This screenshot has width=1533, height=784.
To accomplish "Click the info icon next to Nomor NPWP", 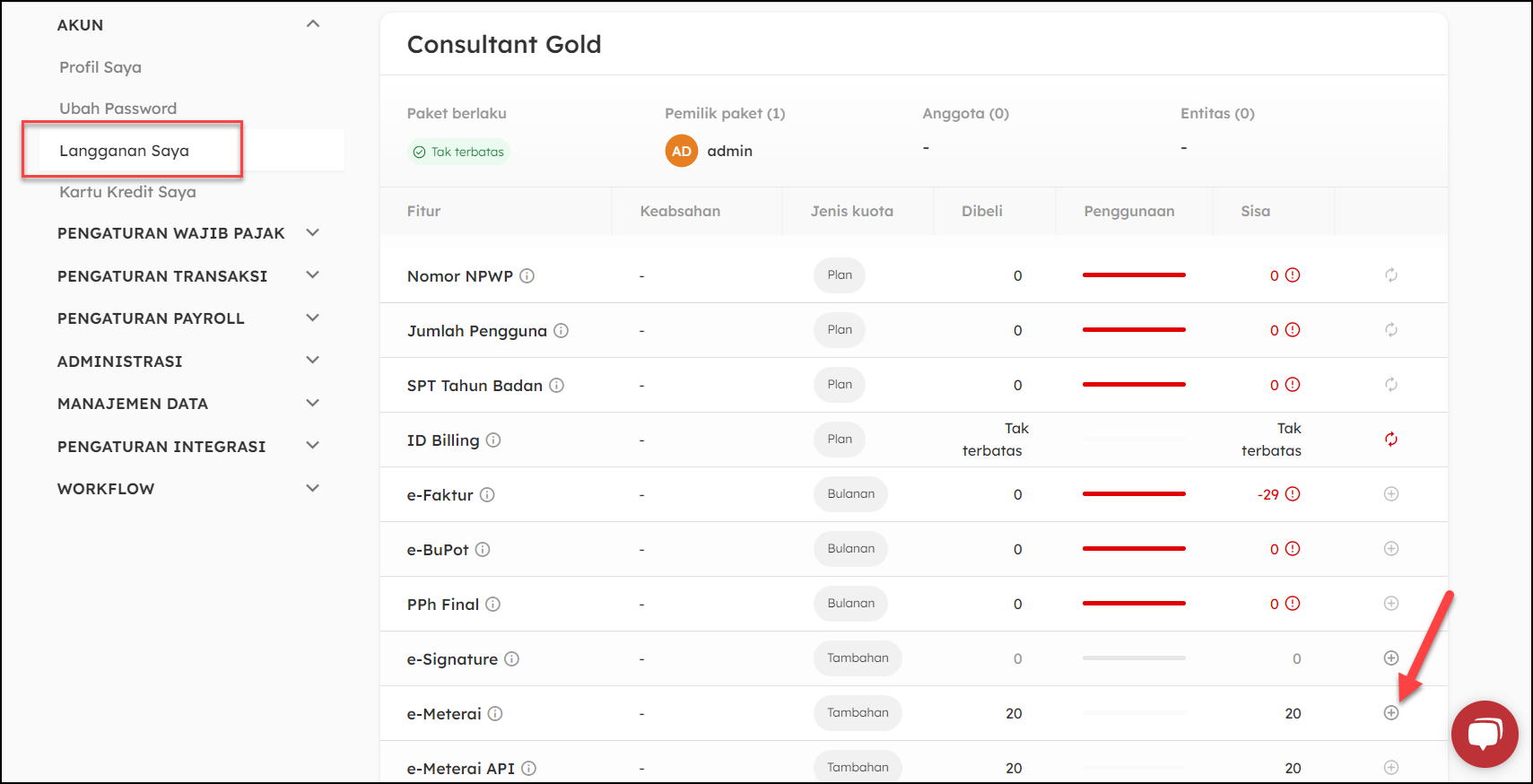I will [527, 276].
